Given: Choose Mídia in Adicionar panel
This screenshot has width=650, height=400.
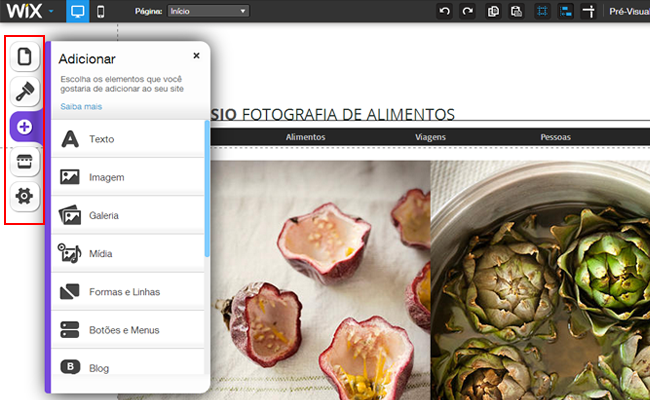Looking at the screenshot, I should tap(128, 253).
